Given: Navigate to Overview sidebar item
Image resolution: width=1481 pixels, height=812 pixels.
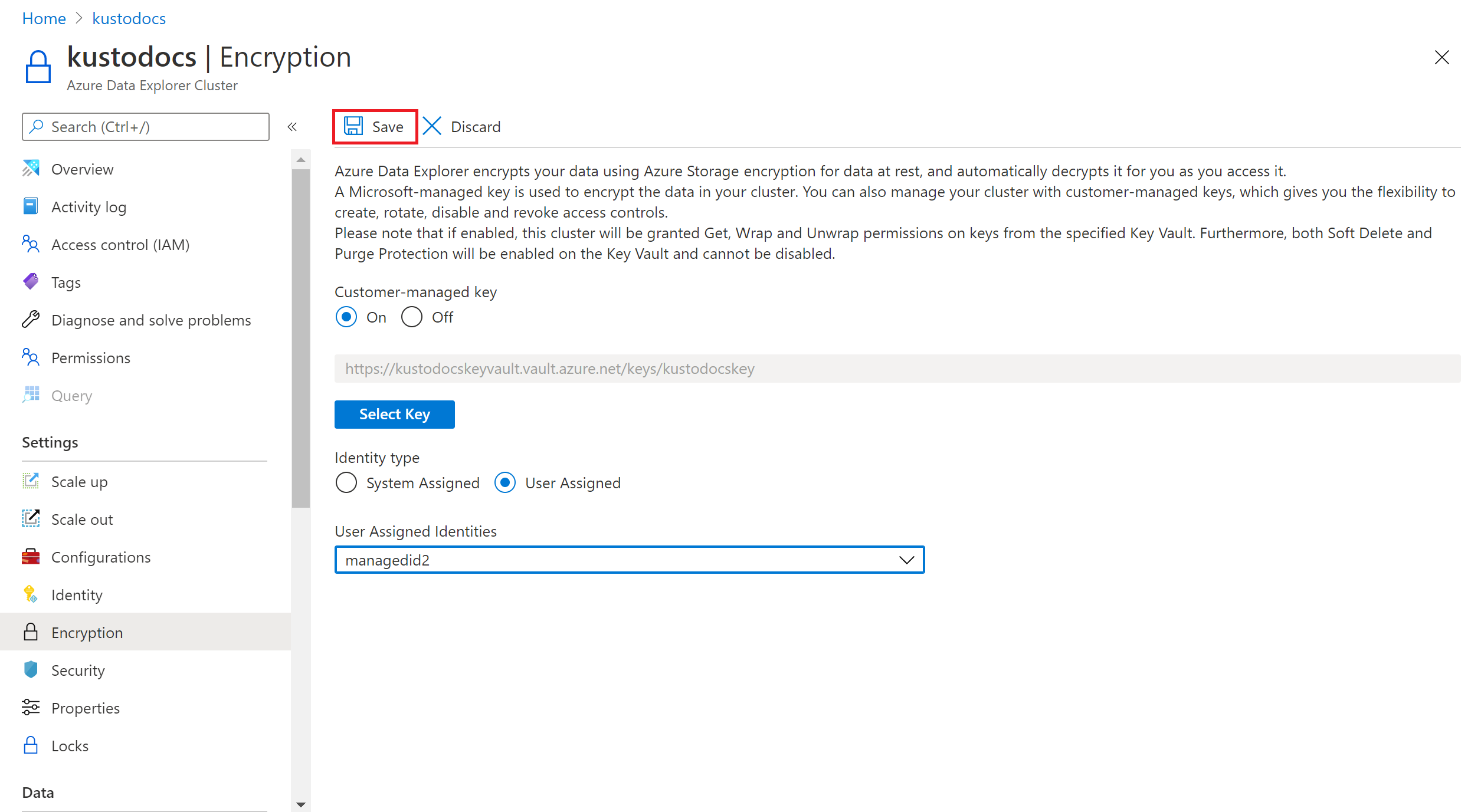Looking at the screenshot, I should click(81, 168).
